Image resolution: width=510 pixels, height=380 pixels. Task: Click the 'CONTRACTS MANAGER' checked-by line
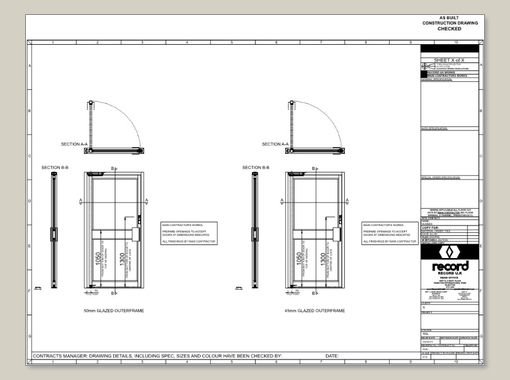pos(157,356)
